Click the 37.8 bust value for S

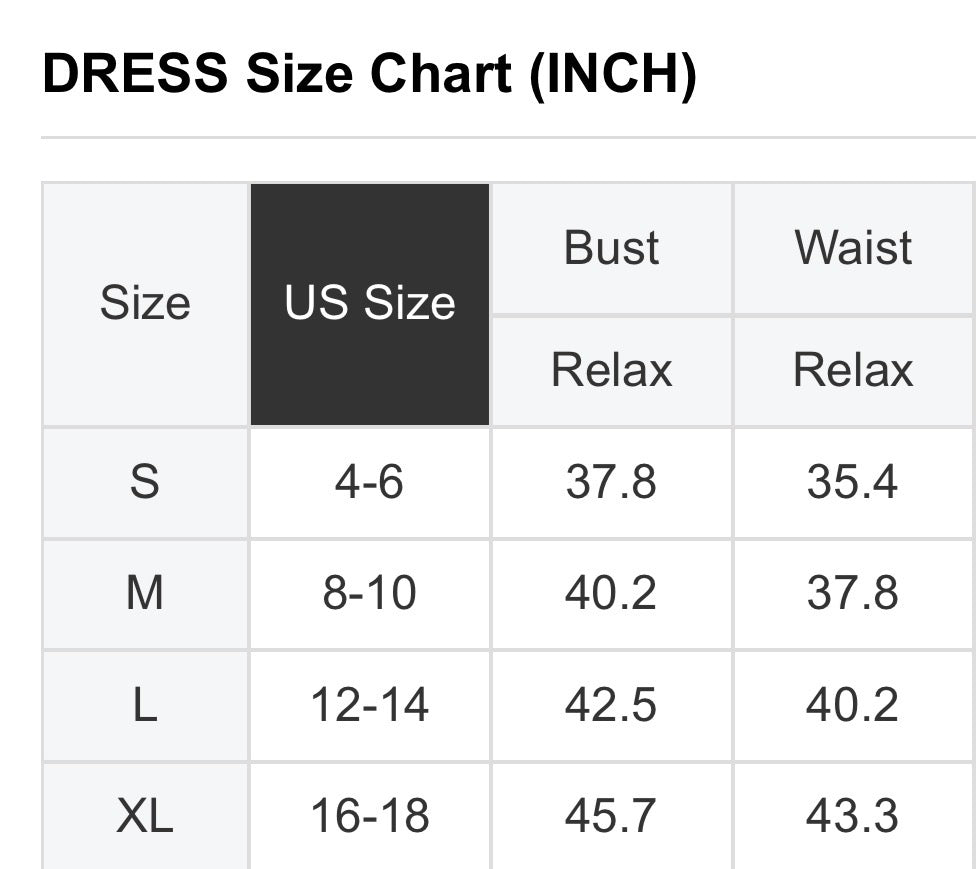(611, 482)
